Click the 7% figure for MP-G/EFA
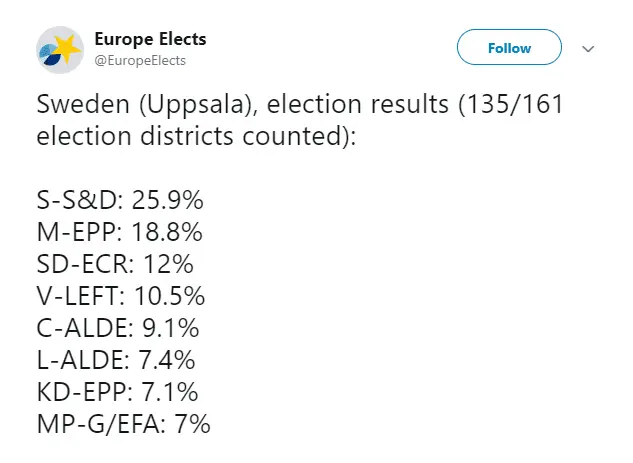This screenshot has height=463, width=633. tap(190, 423)
